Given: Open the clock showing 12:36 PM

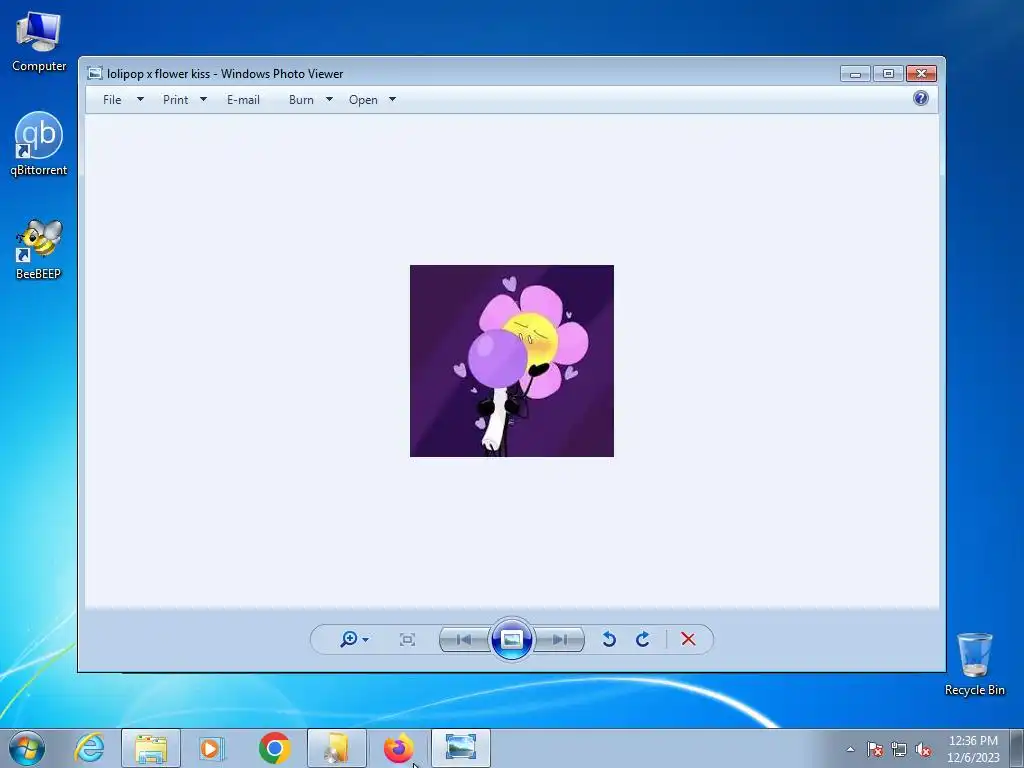Looking at the screenshot, I should tap(973, 749).
